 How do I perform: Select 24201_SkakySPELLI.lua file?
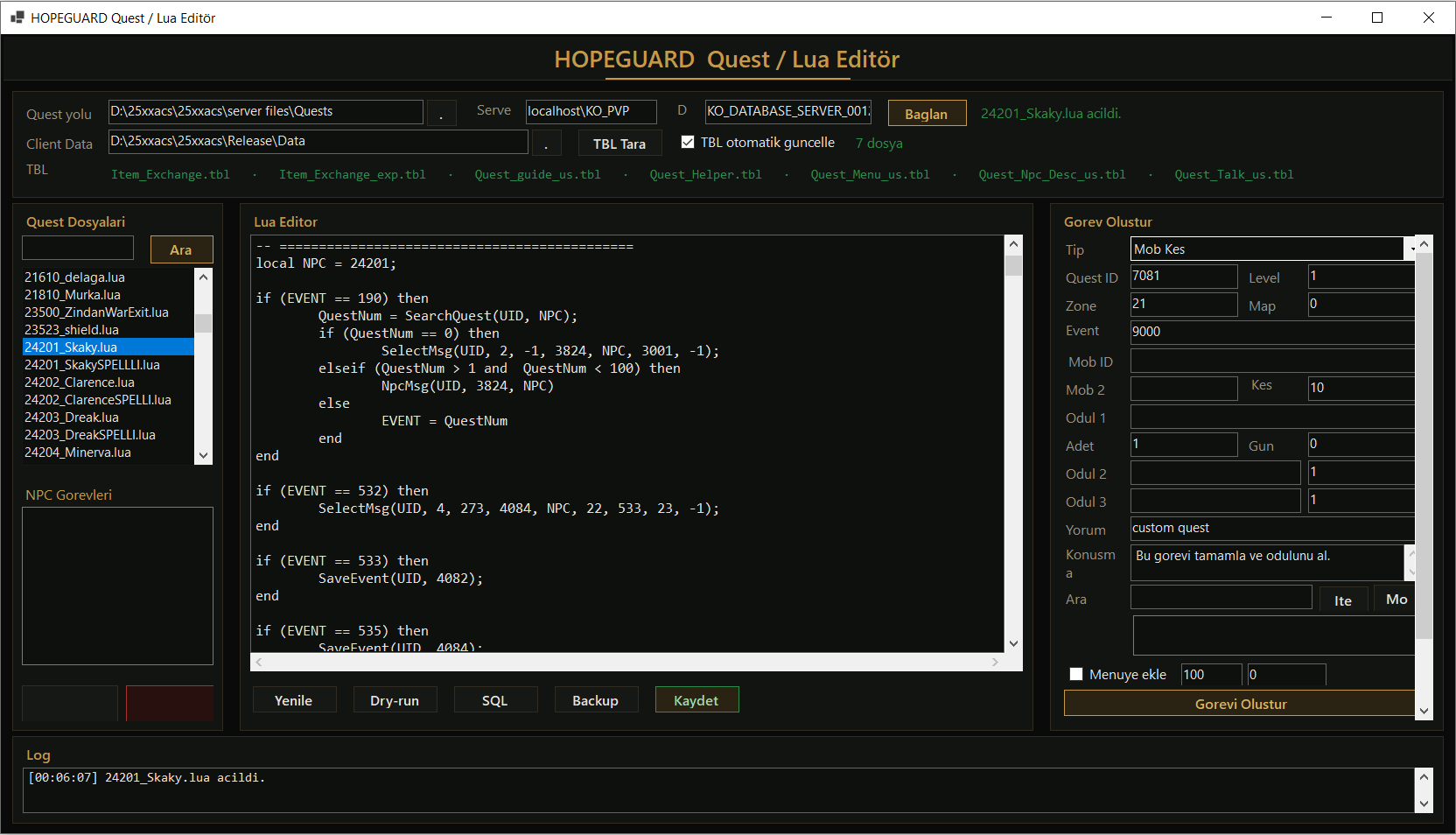click(108, 365)
